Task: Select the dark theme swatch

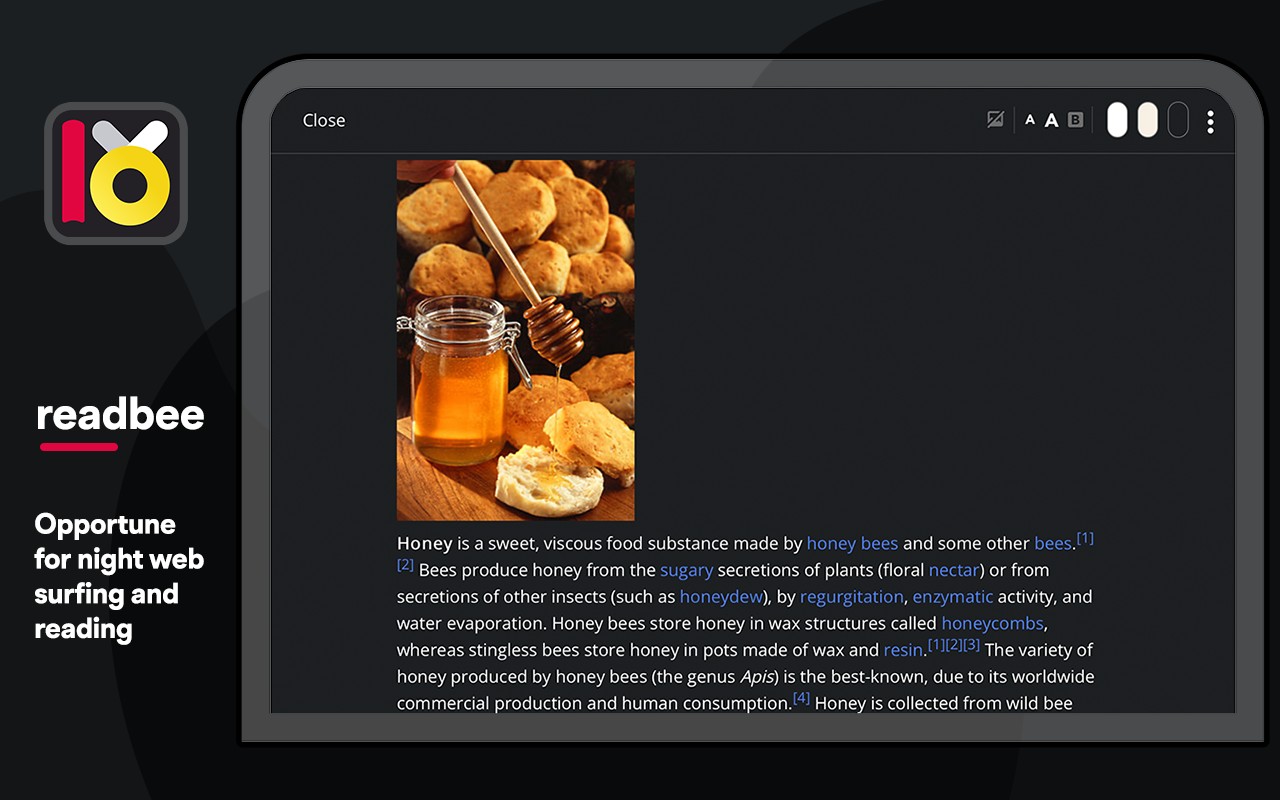Action: point(1178,120)
